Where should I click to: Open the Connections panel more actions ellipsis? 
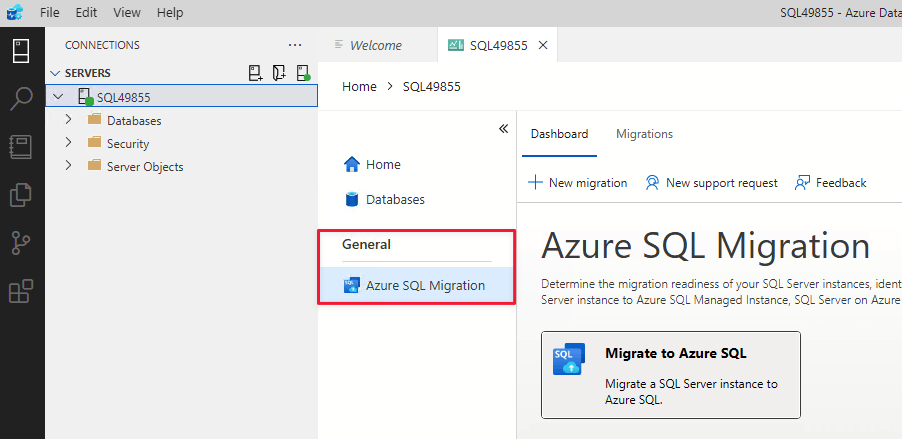(295, 45)
